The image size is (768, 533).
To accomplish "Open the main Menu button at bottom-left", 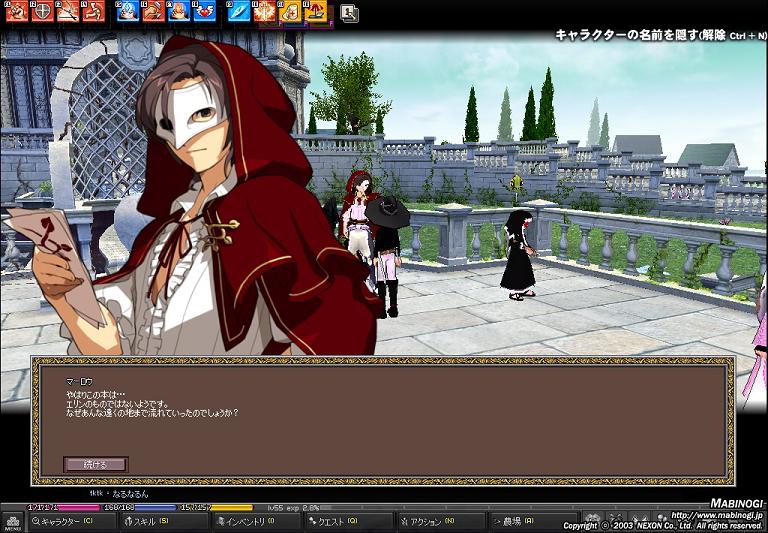I will pos(12,522).
